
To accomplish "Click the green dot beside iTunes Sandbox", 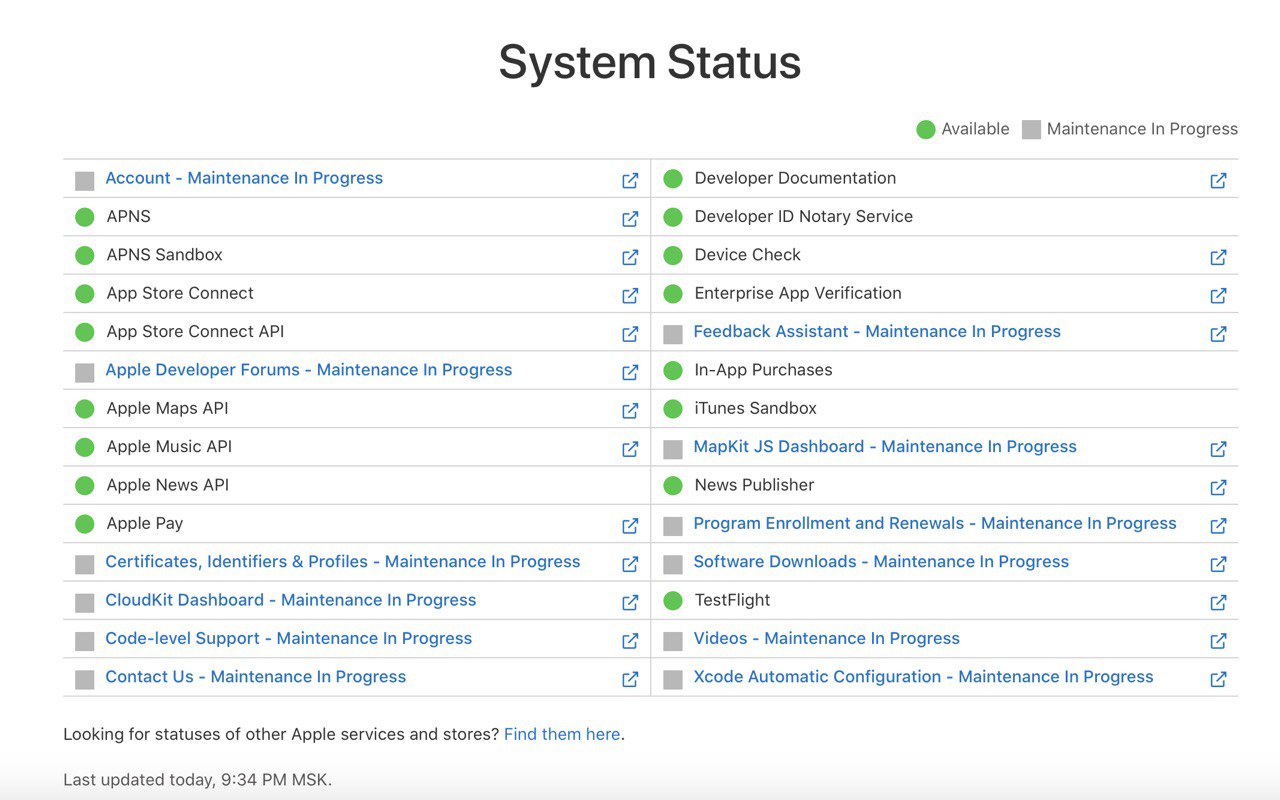I will coord(673,409).
